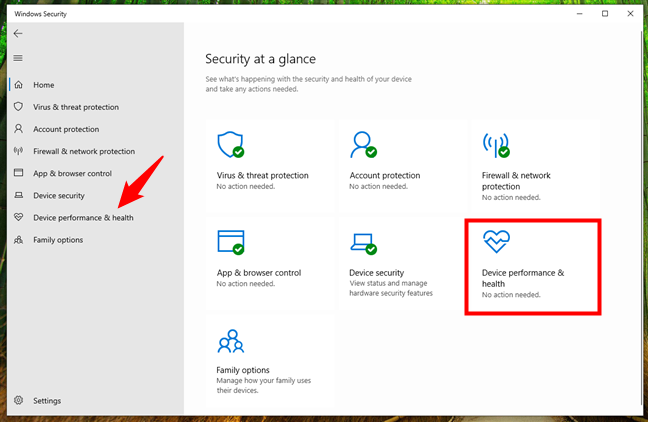Click the sidebar laptop icon for Device security
The width and height of the screenshot is (648, 422).
pos(18,195)
